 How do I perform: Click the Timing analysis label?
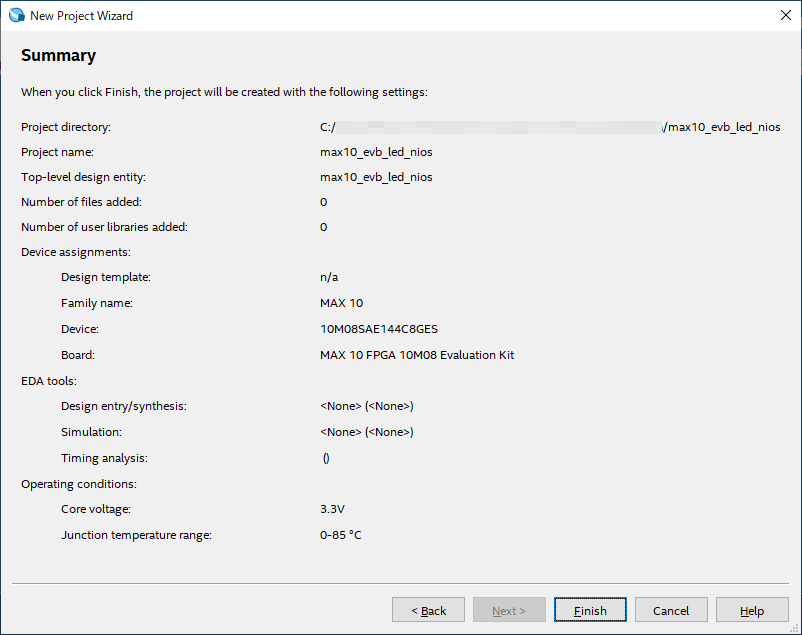[x=104, y=458]
